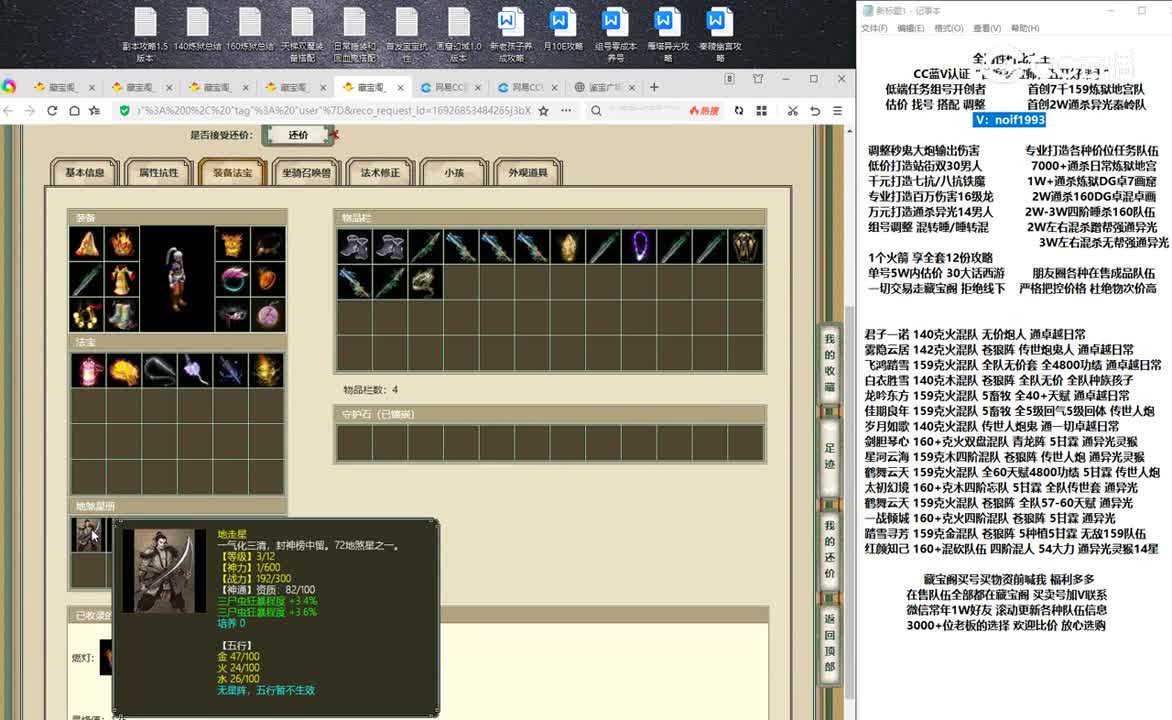Select the pink ring equipment slot

pos(232,280)
